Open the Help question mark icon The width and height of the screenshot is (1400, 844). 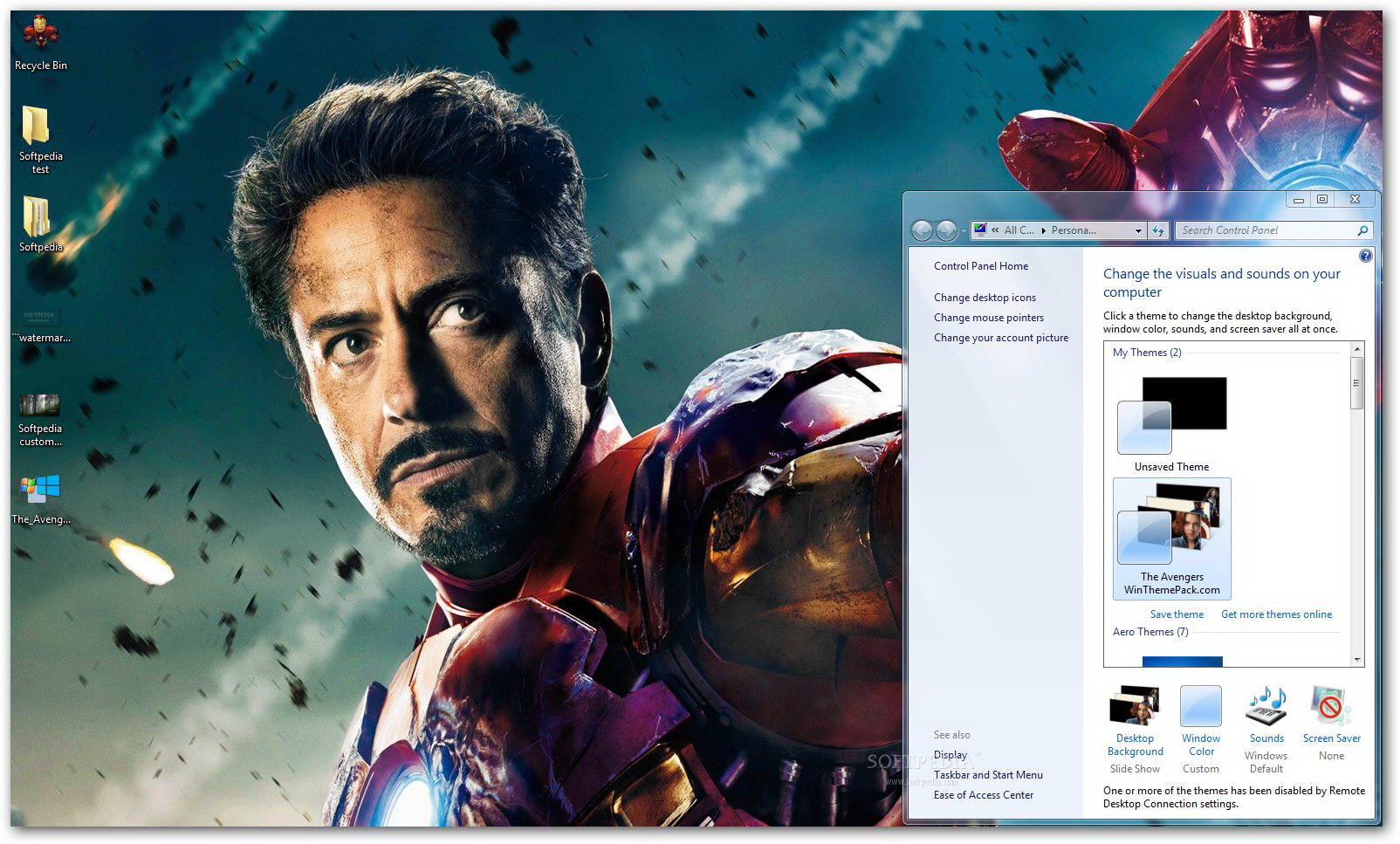click(1366, 256)
